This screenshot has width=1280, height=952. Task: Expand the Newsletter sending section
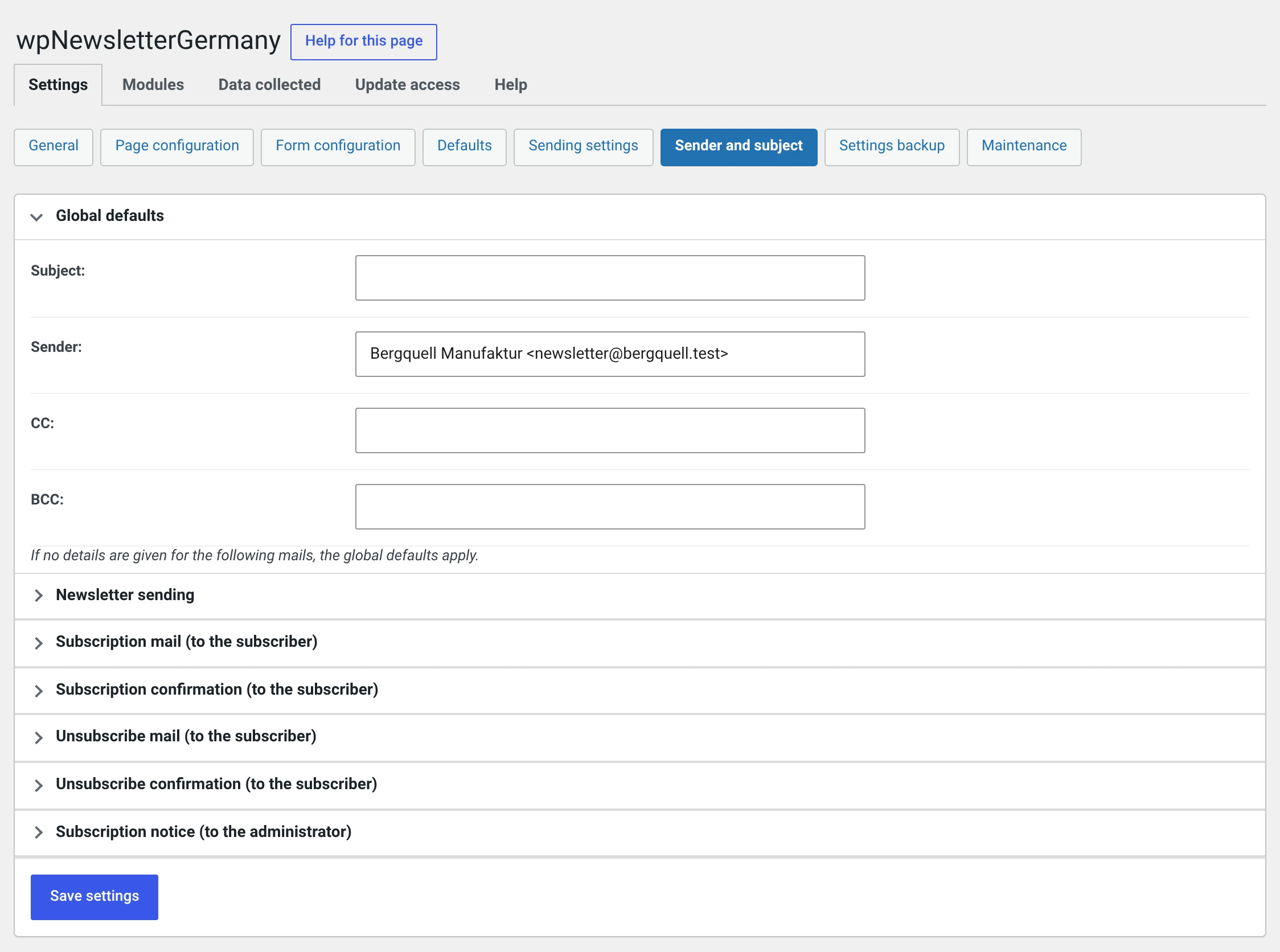click(x=639, y=596)
